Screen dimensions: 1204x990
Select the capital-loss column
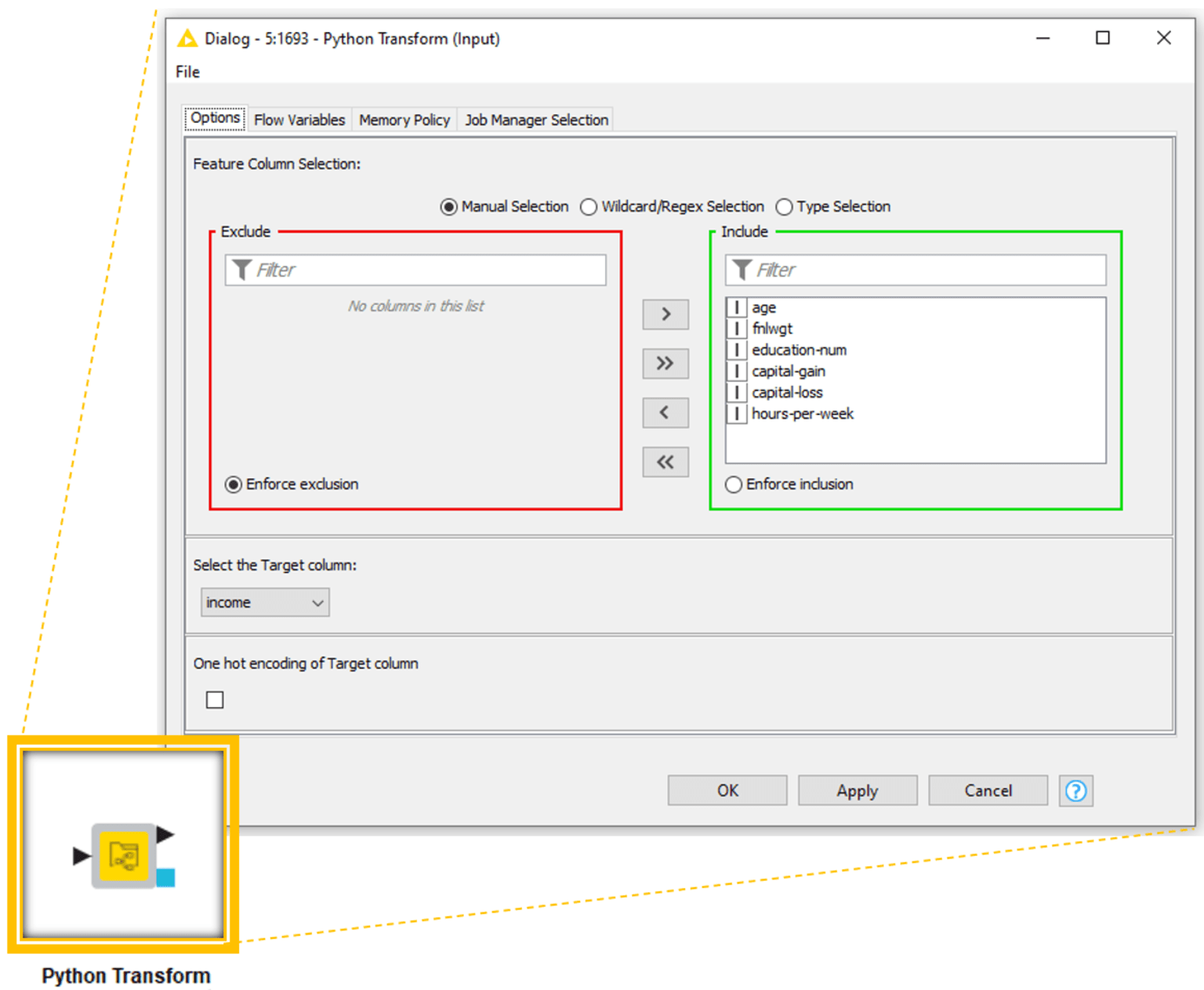click(x=916, y=392)
